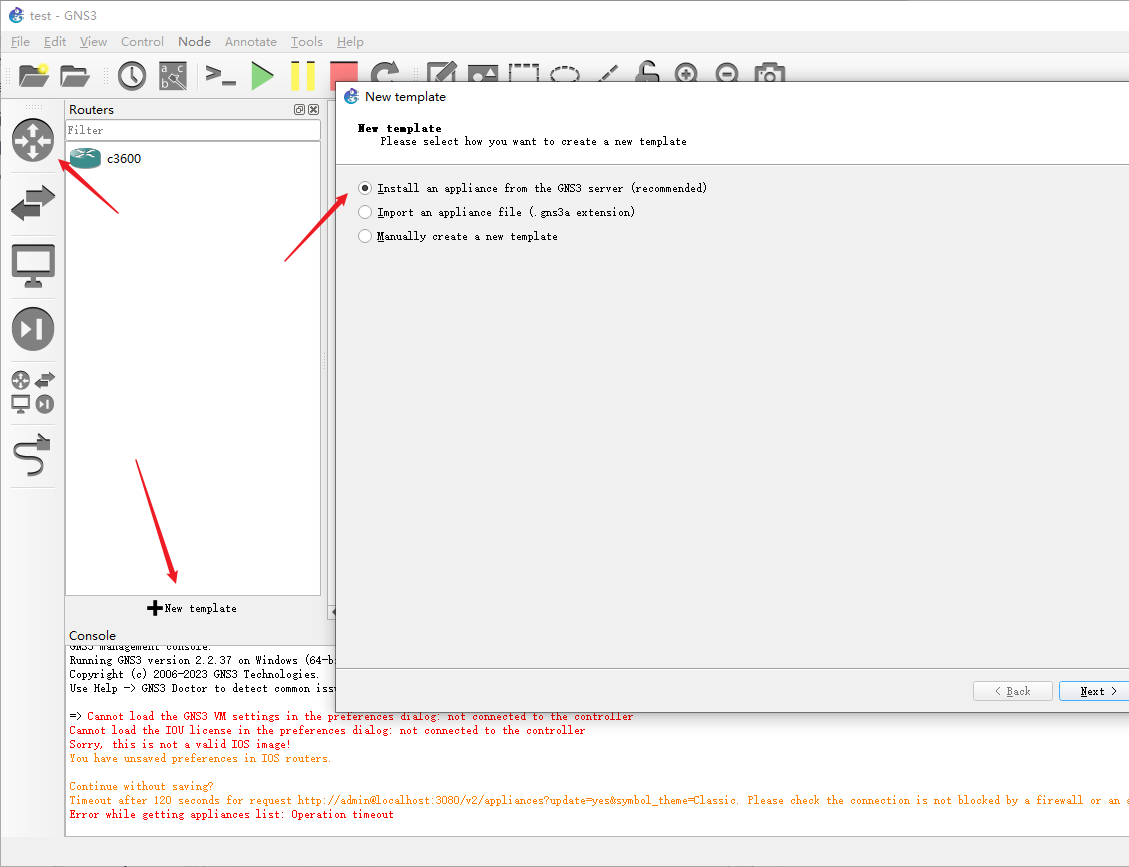1129x867 pixels.
Task: Close the Routers panel
Action: point(313,109)
